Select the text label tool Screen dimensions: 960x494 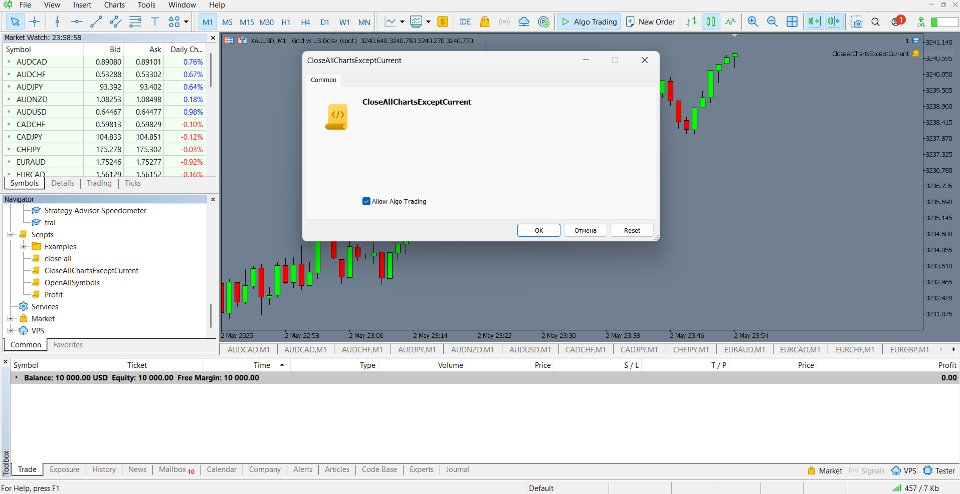155,21
